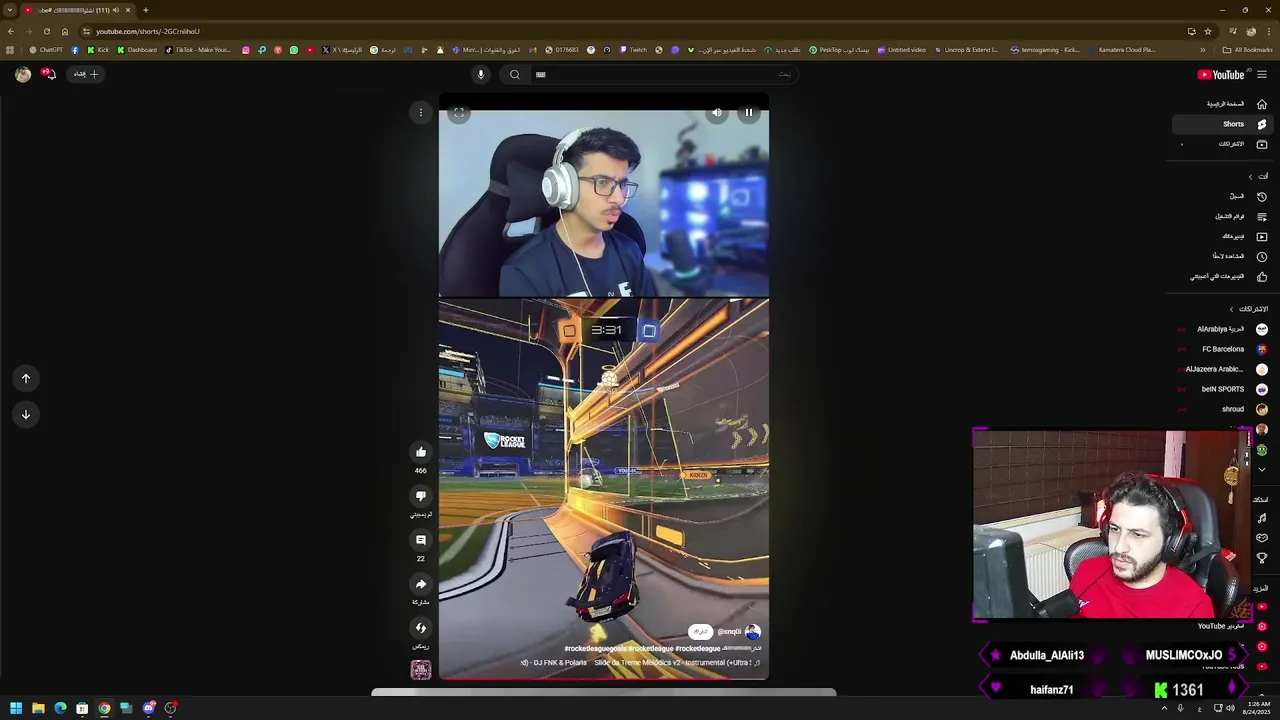Open Your videos in the sidebar
The width and height of the screenshot is (1280, 720).
click(1221, 236)
